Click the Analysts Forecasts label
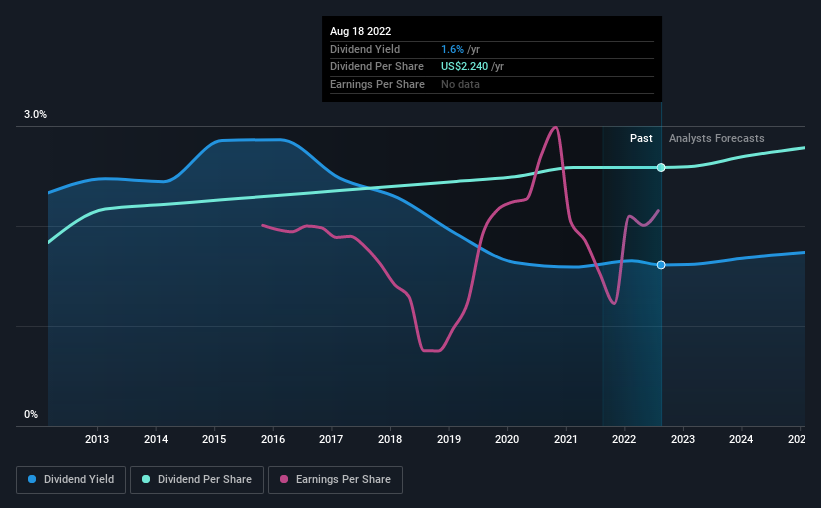Image resolution: width=821 pixels, height=508 pixels. 716,138
